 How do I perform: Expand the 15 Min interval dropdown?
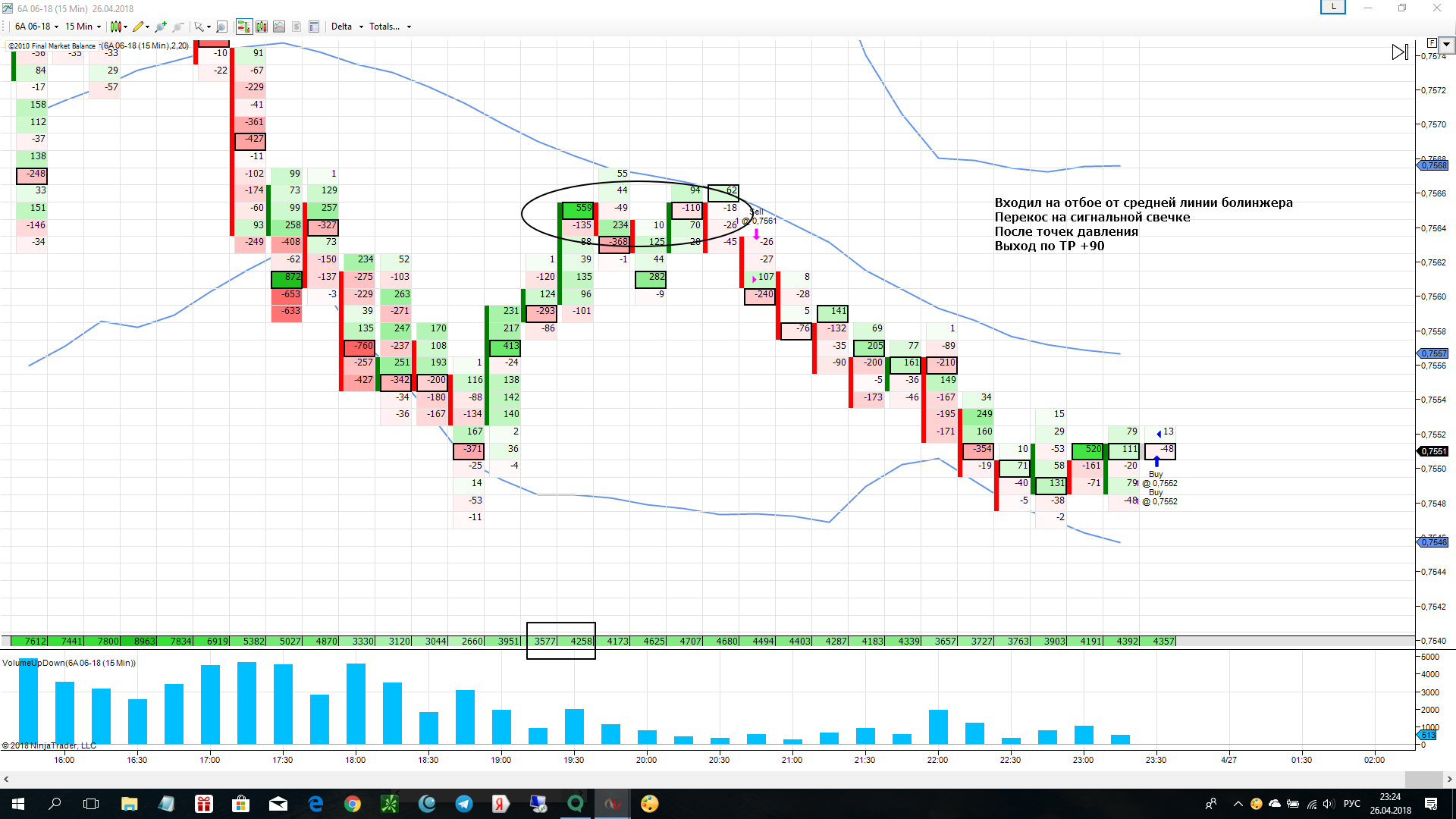click(83, 27)
